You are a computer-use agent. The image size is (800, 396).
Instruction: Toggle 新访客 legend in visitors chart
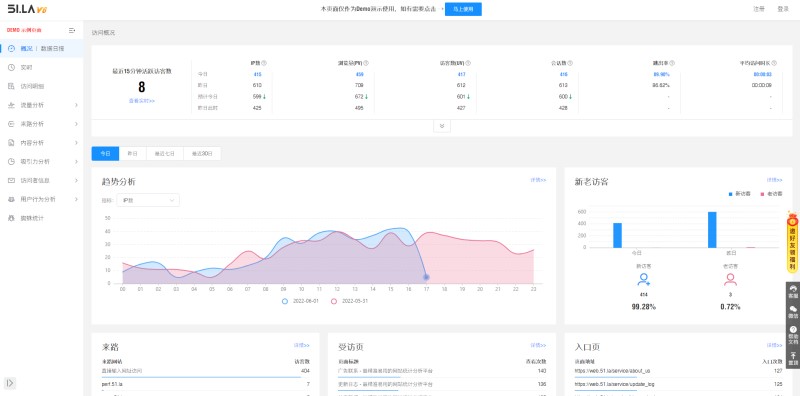[x=739, y=194]
